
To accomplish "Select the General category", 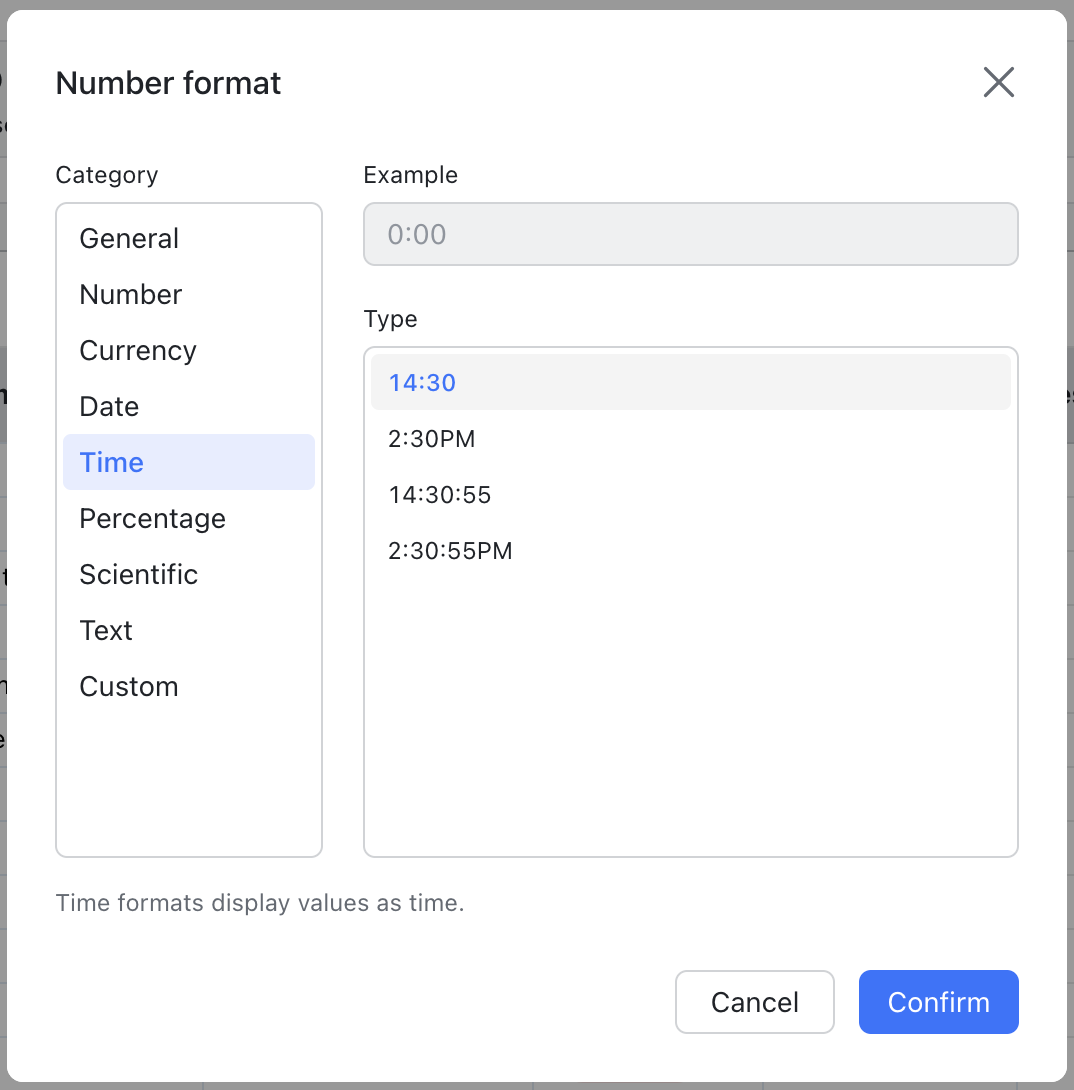I will [x=129, y=238].
